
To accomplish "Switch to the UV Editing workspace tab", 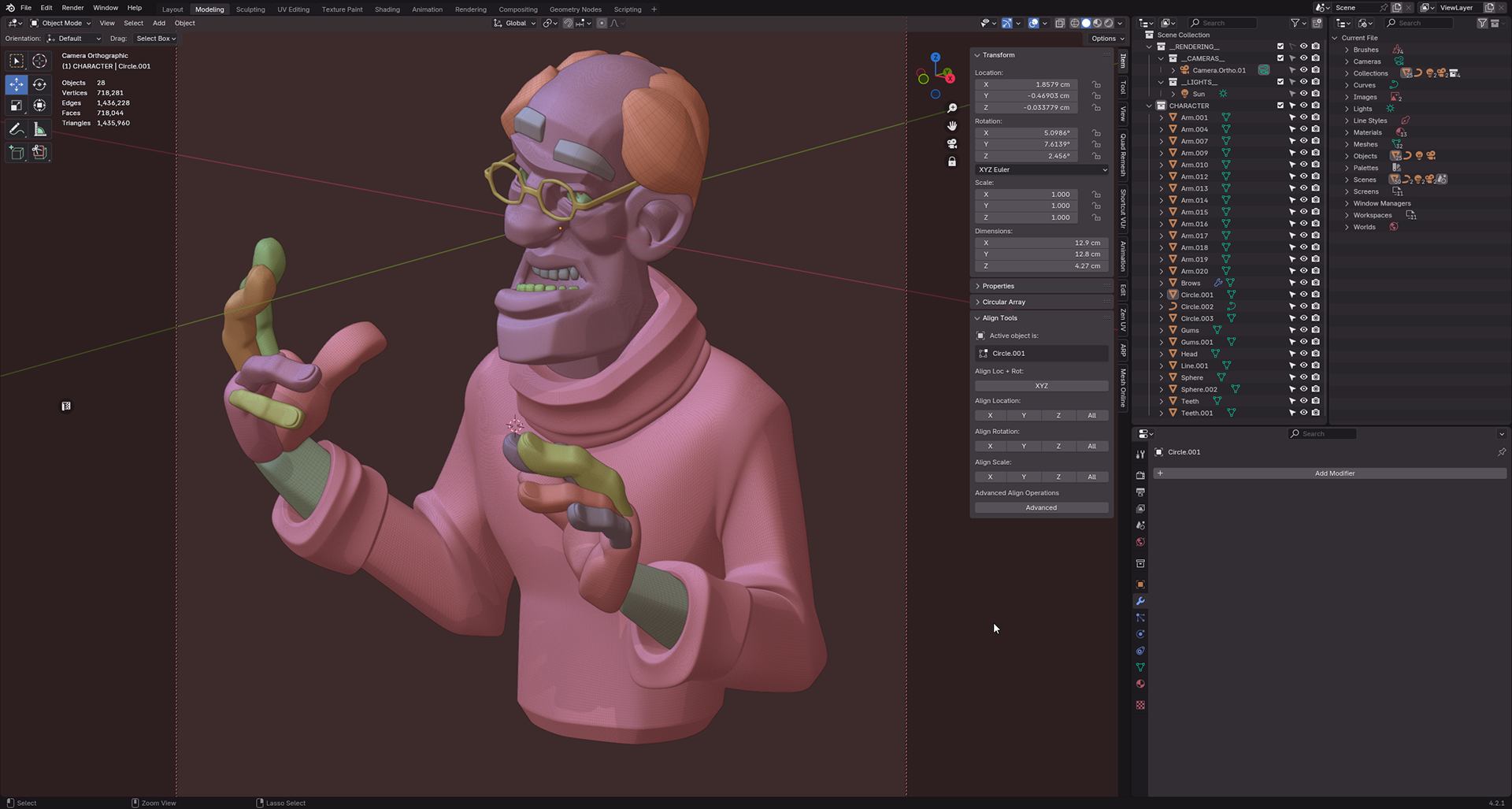I will coord(293,9).
